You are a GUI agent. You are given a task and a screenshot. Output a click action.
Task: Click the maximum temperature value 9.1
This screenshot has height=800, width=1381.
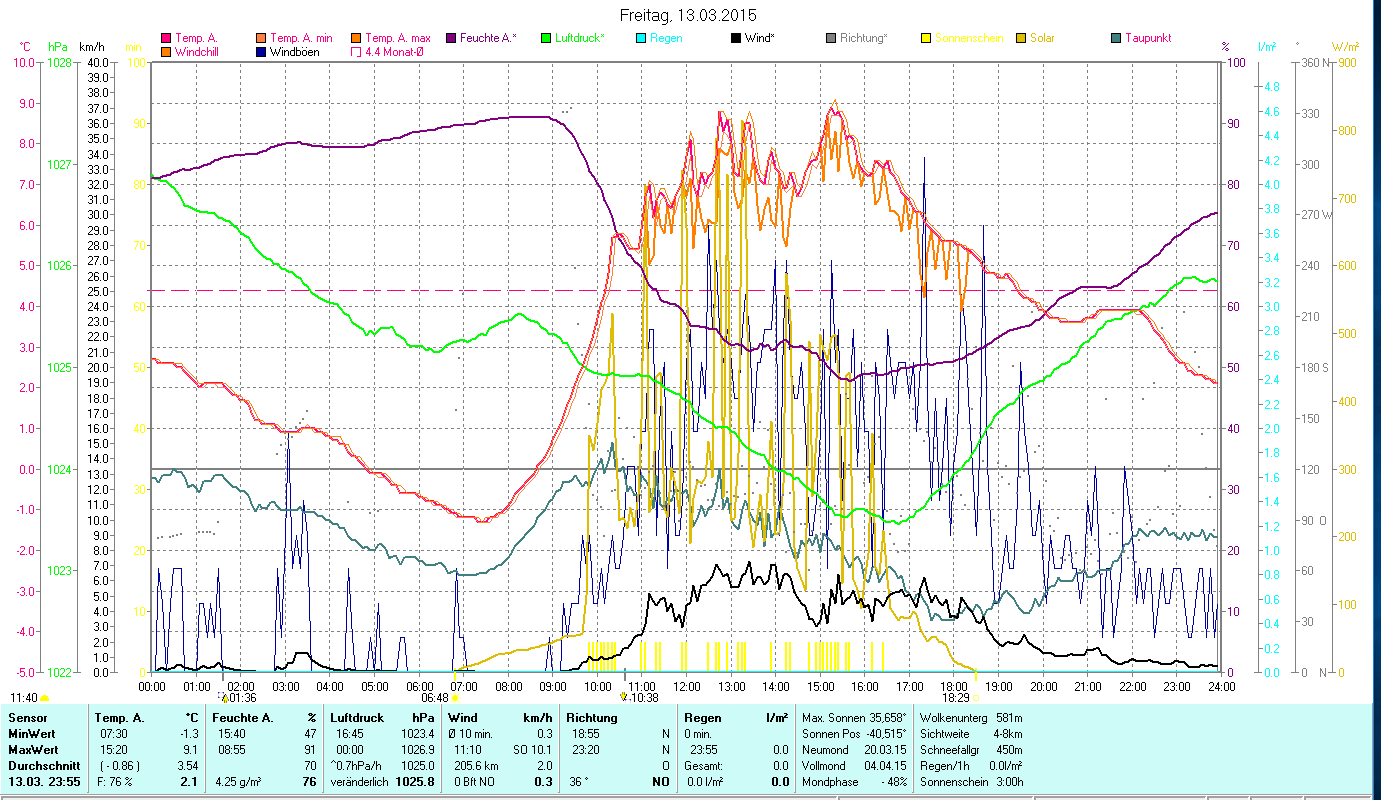pos(191,749)
